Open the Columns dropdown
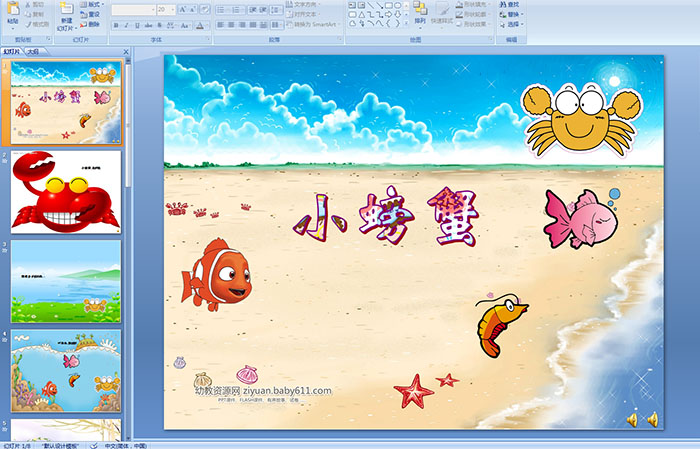 276,25
